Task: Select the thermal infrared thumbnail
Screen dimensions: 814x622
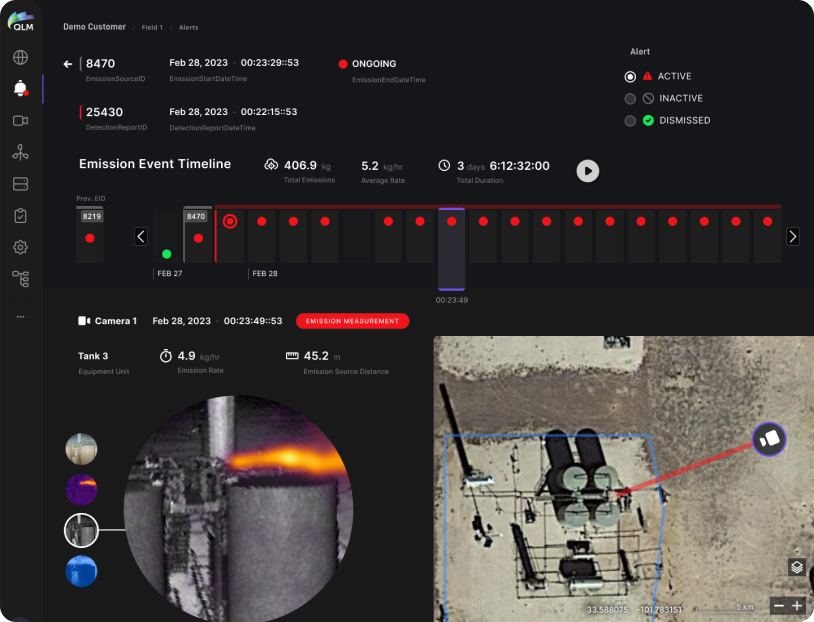Action: coord(81,489)
